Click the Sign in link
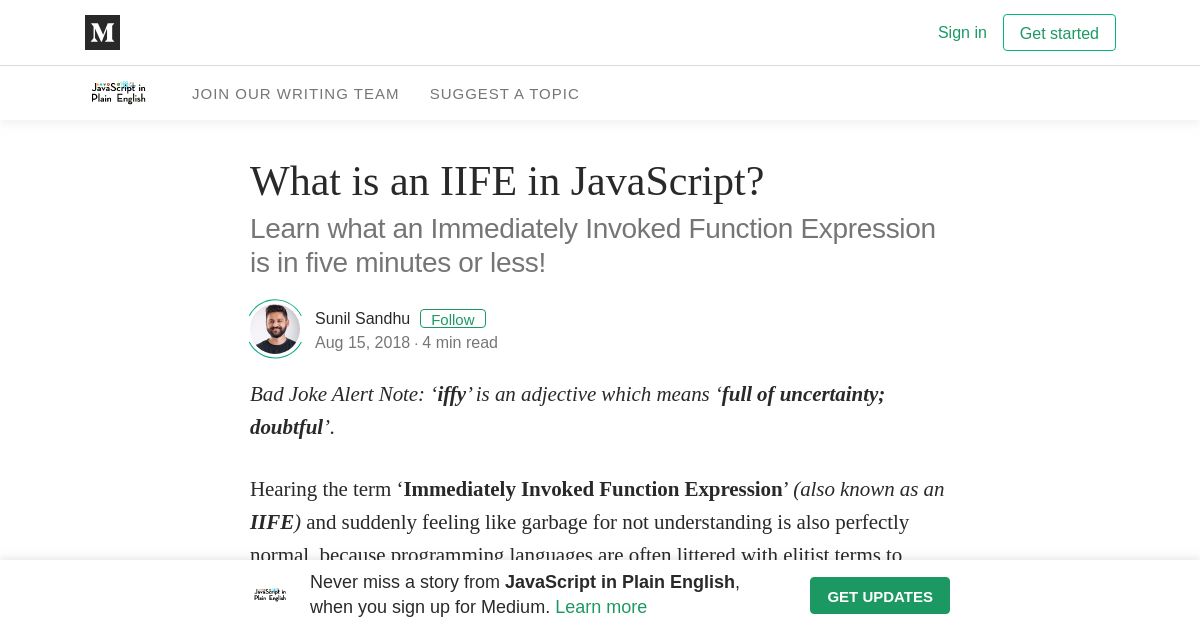 coord(962,33)
